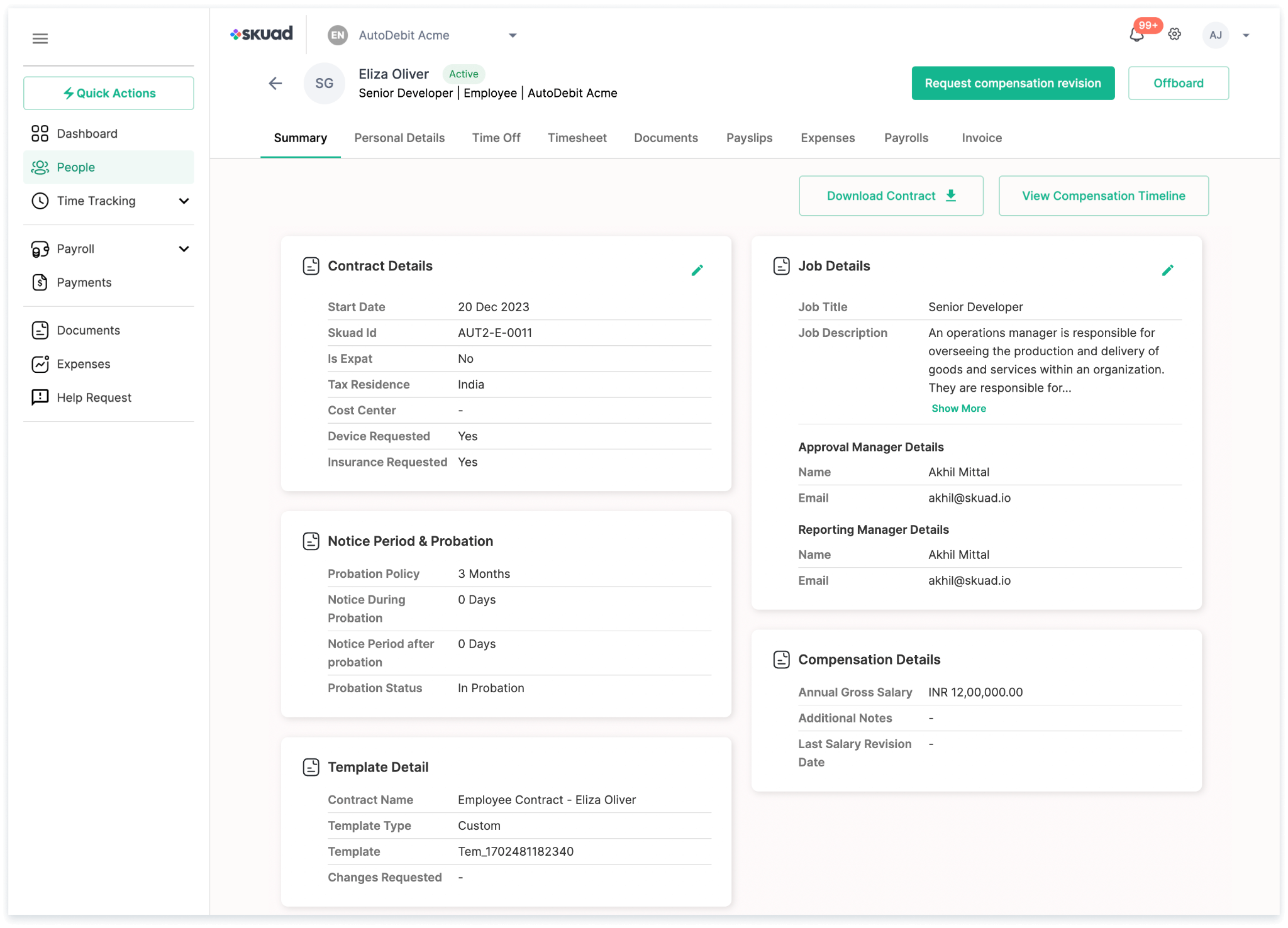Open the Dashboard sidebar item
Viewport: 1288px width, 928px height.
click(x=87, y=133)
